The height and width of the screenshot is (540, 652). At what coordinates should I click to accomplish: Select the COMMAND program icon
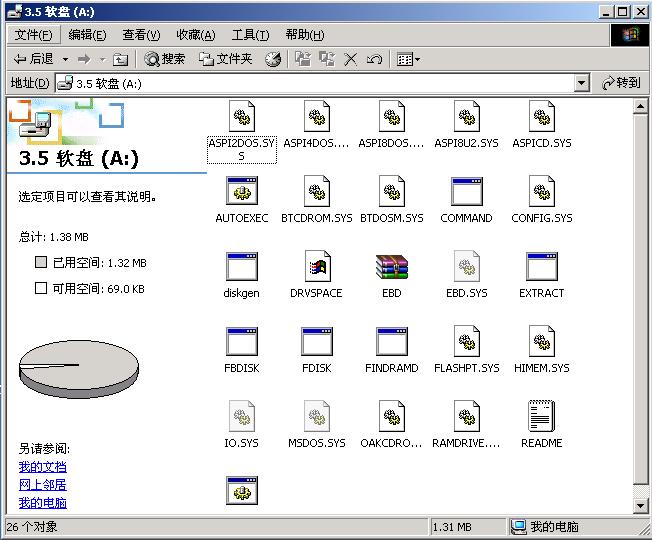pos(467,191)
